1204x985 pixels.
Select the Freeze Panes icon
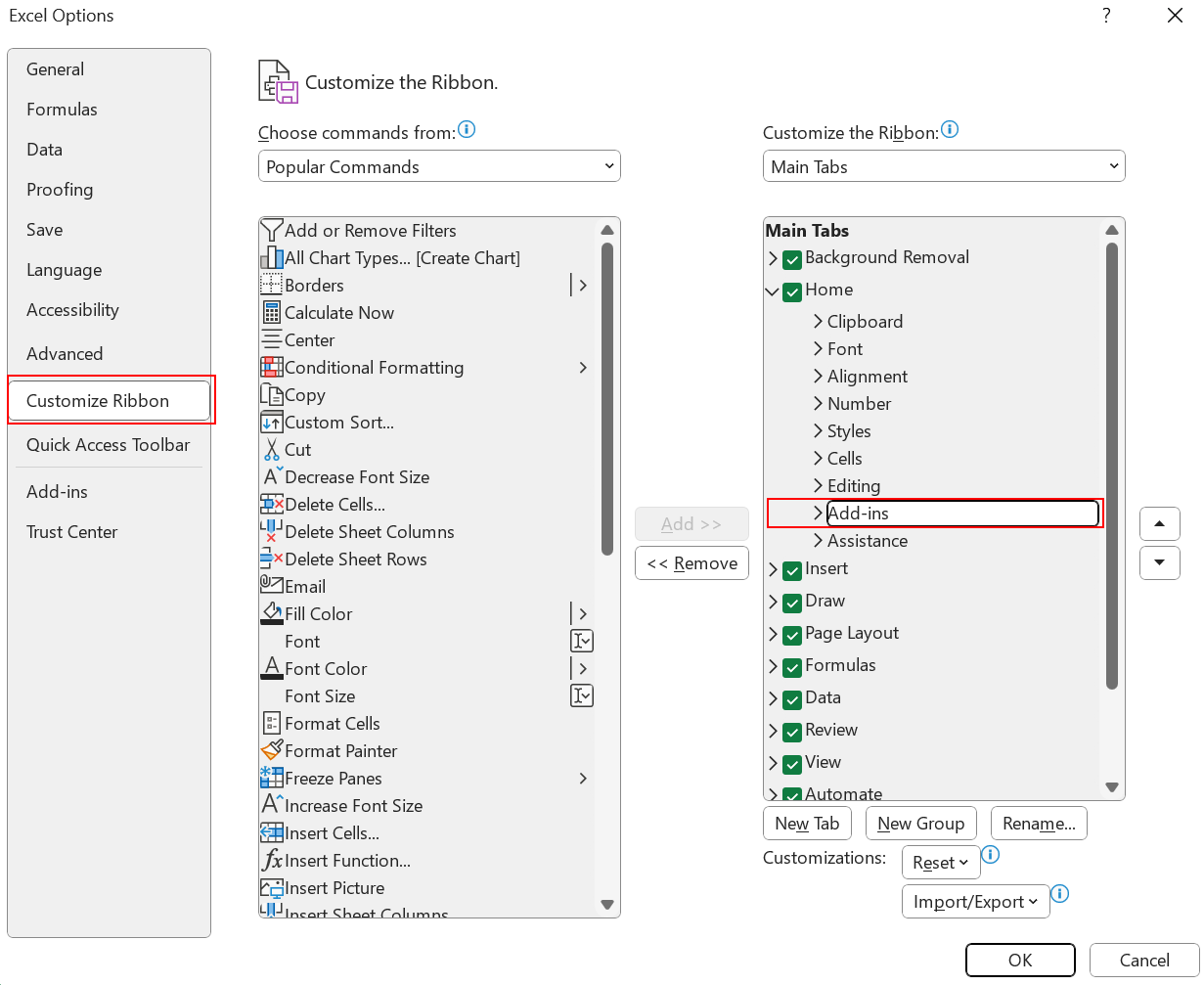pyautogui.click(x=271, y=779)
